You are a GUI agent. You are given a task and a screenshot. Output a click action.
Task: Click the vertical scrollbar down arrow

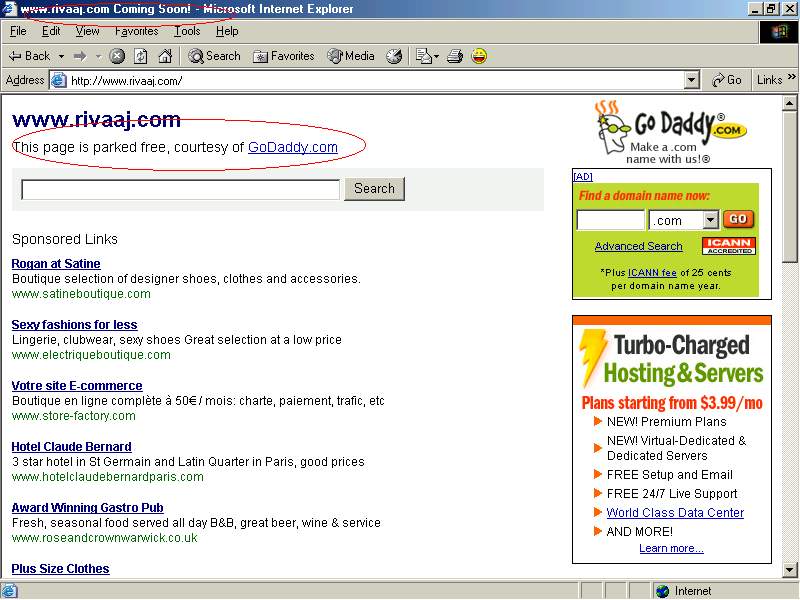pos(789,569)
